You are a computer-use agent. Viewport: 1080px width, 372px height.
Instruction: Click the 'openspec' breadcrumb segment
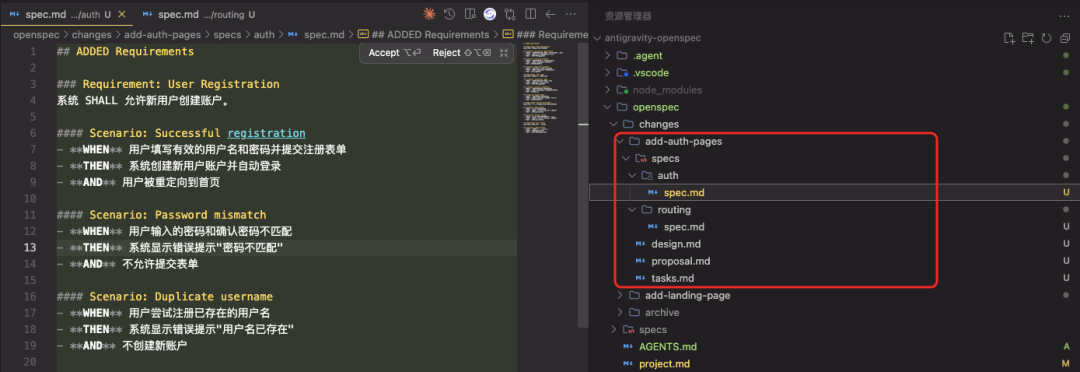tap(37, 34)
